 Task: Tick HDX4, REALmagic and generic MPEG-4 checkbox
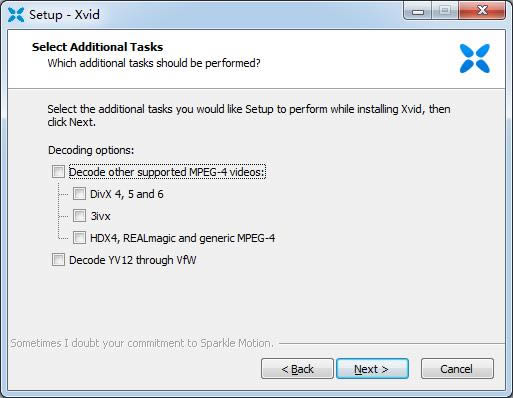(x=79, y=238)
